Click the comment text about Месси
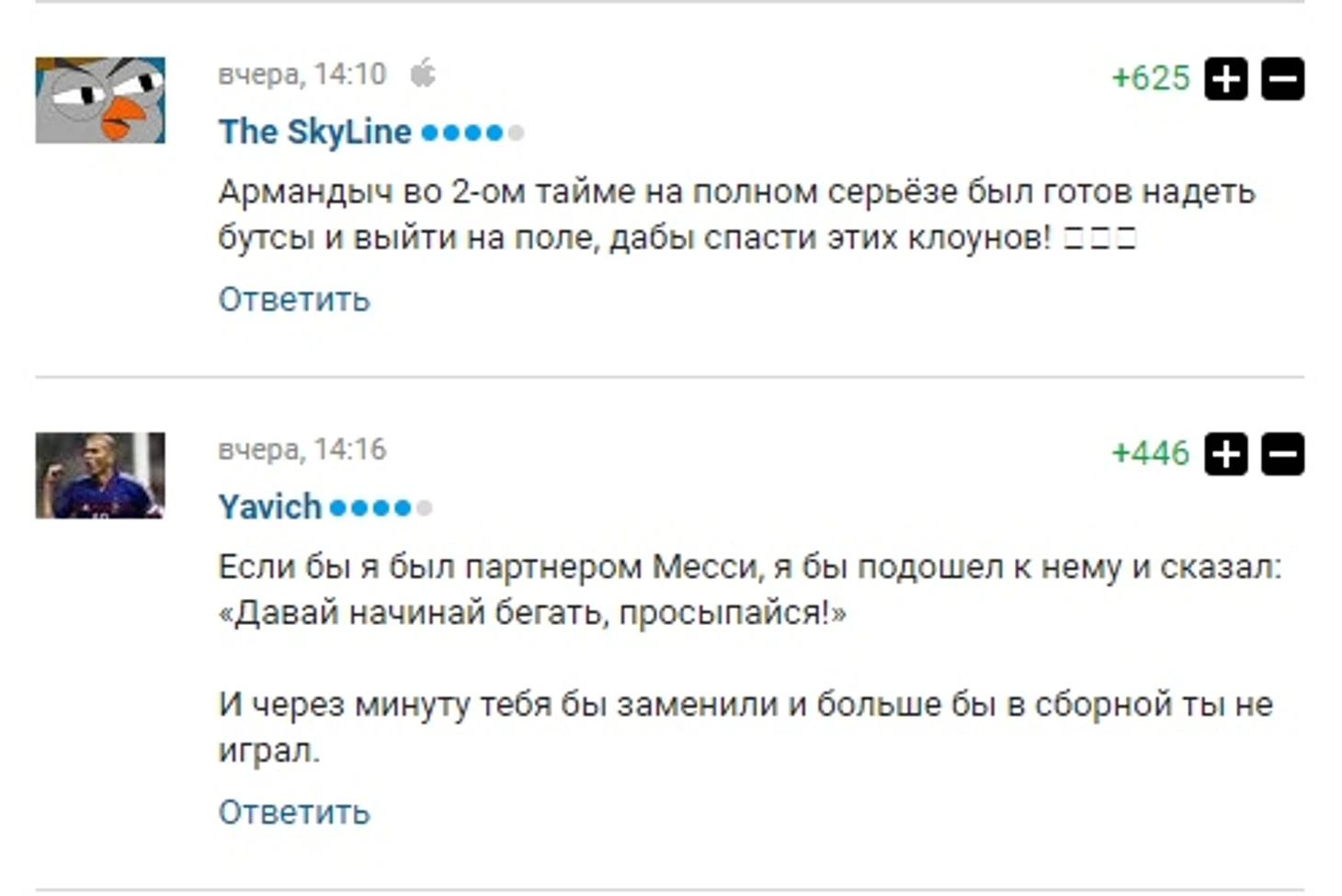 [x=749, y=658]
